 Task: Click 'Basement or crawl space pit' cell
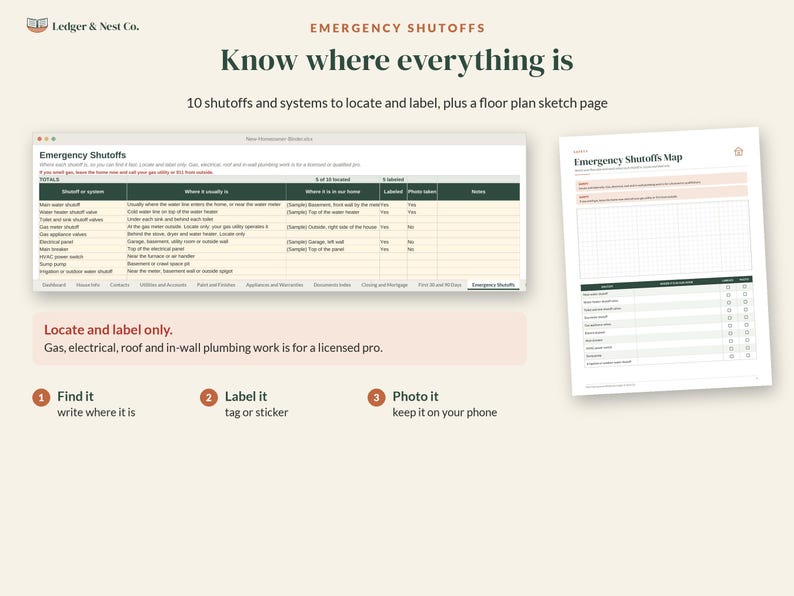[207, 264]
